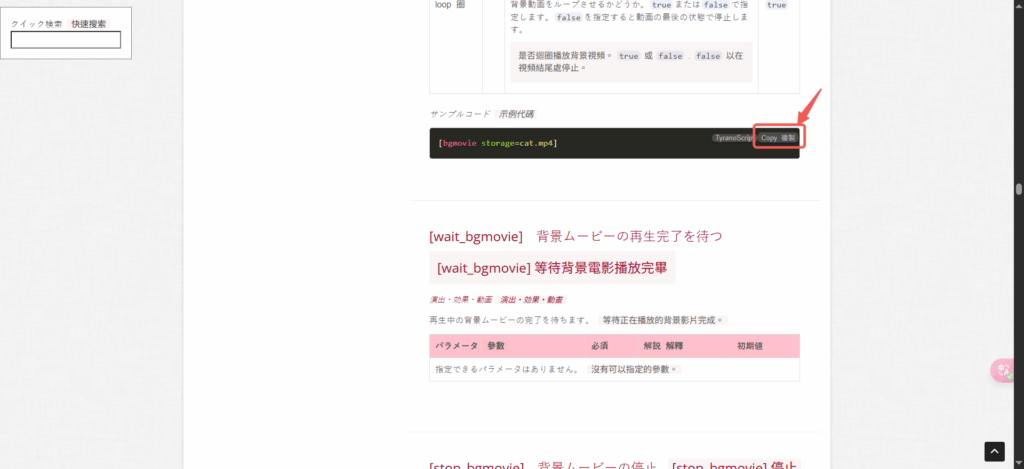The height and width of the screenshot is (469, 1024).
Task: Click the [bgmovie storage=cat.mp4] code line
Action: [498, 143]
